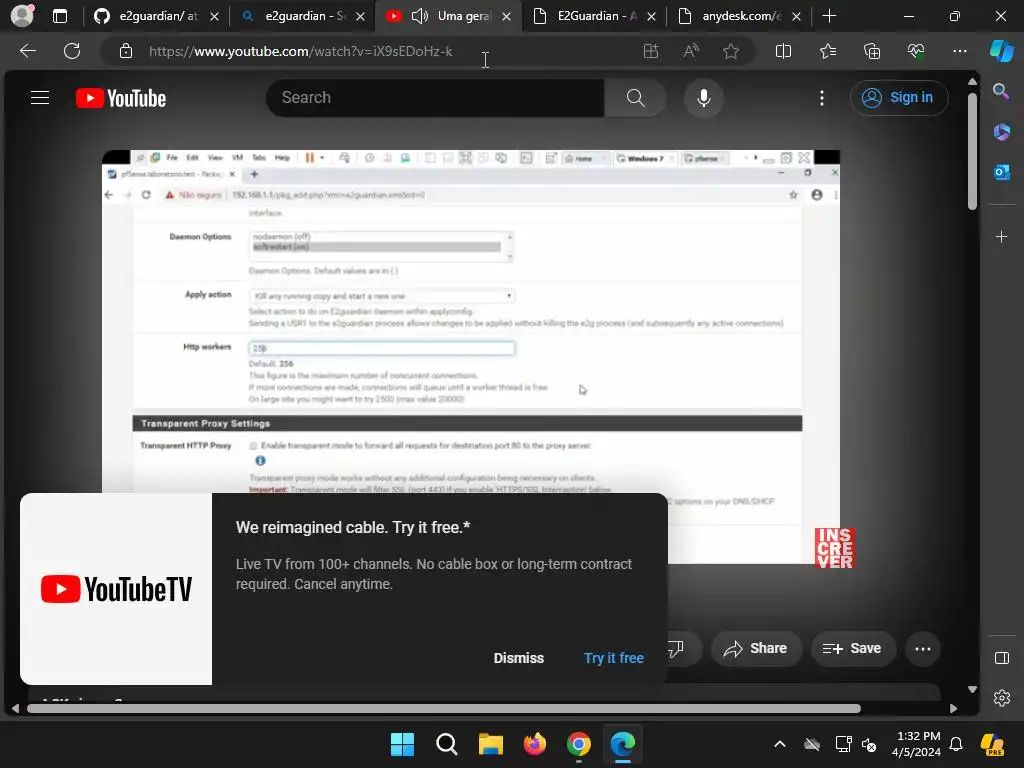Open the clock and calendar flyout
1024x768 pixels.
(x=917, y=744)
